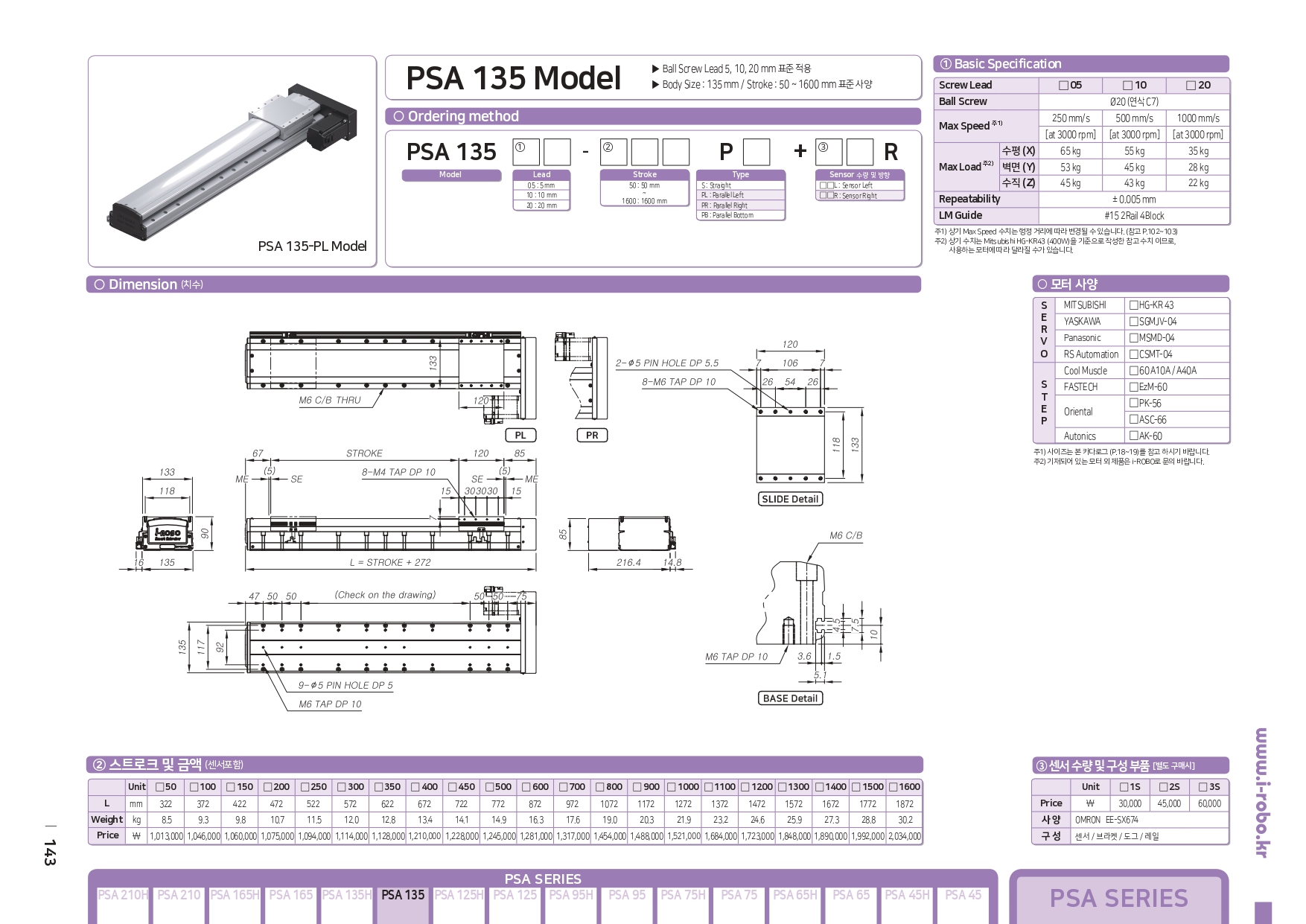Select the 50 stroke checkbox
Image resolution: width=1306 pixels, height=924 pixels.
[x=159, y=787]
